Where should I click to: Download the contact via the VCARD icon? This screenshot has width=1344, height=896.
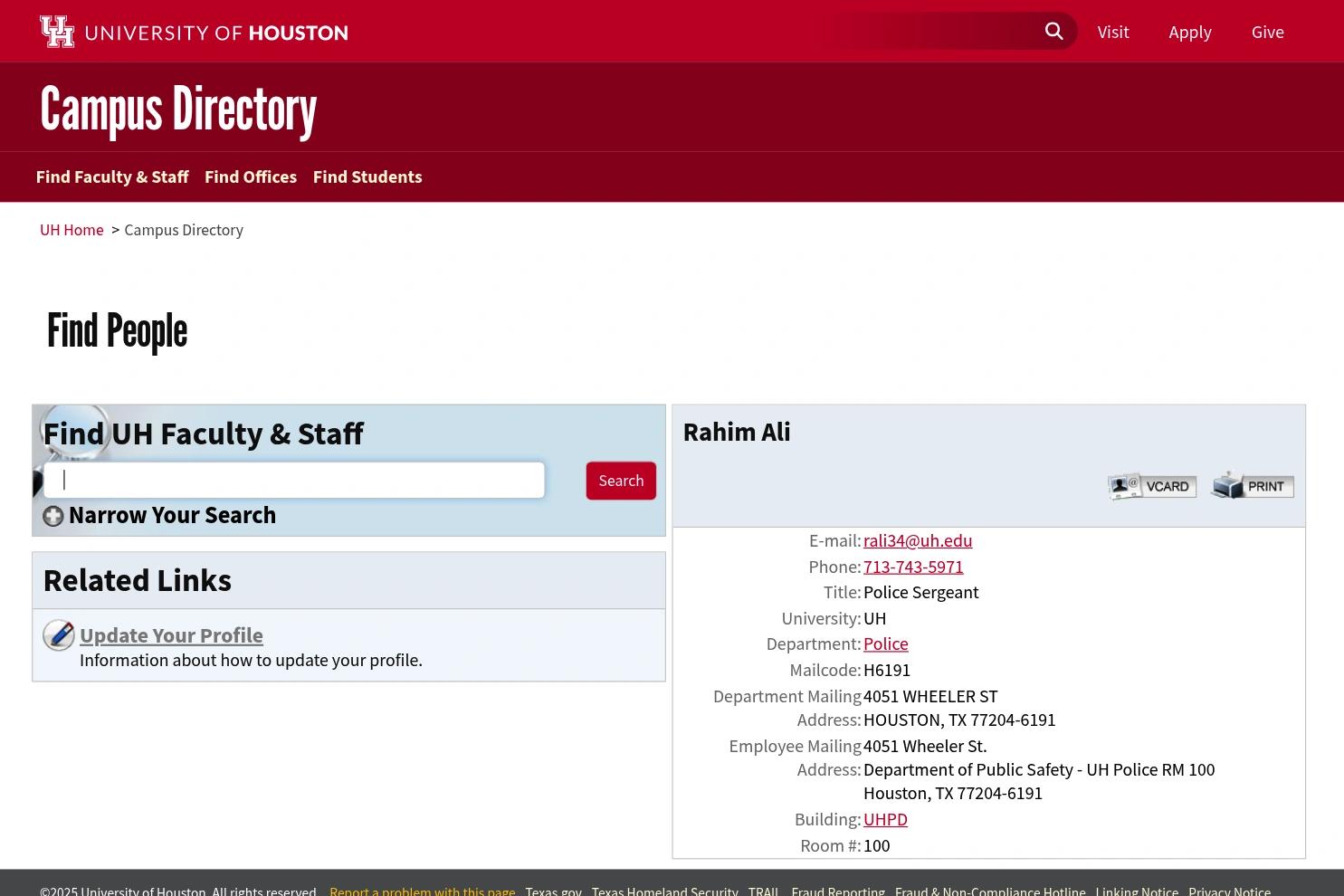click(x=1152, y=486)
